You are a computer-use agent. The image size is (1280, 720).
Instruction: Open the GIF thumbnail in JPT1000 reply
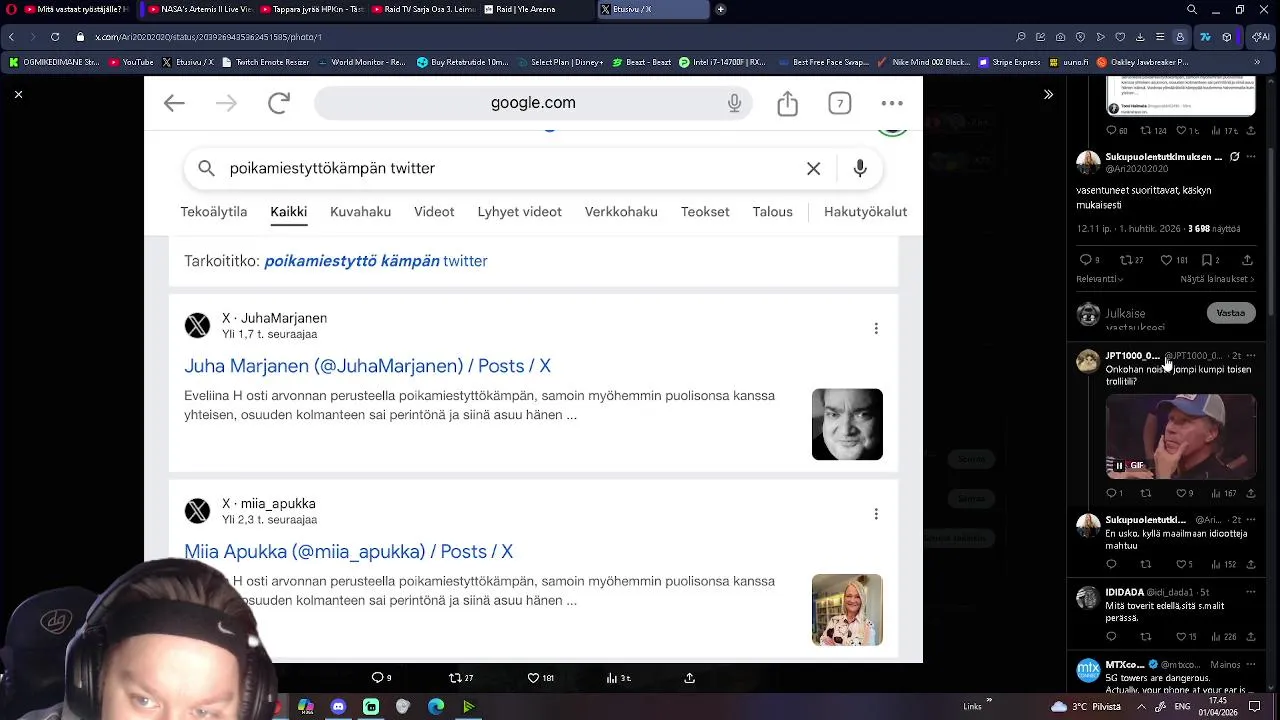coord(1181,436)
